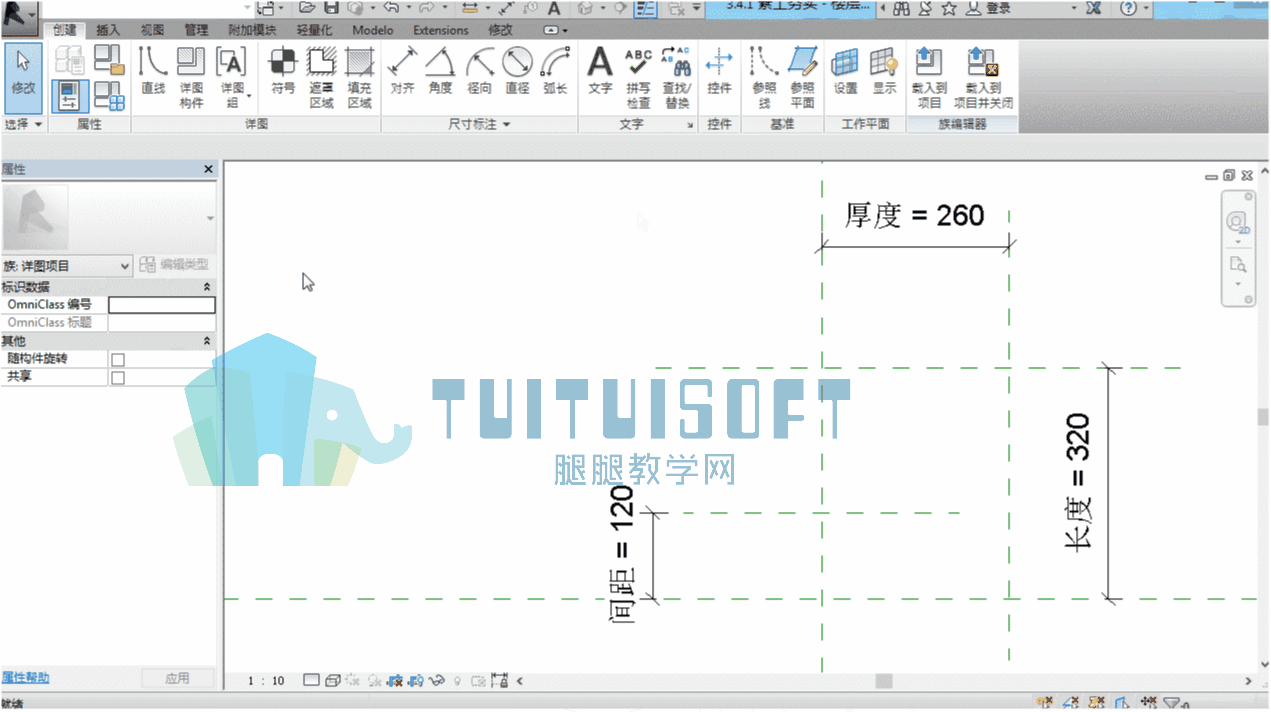
Task: Open Find/Replace (查找/替换)
Action: tap(677, 77)
